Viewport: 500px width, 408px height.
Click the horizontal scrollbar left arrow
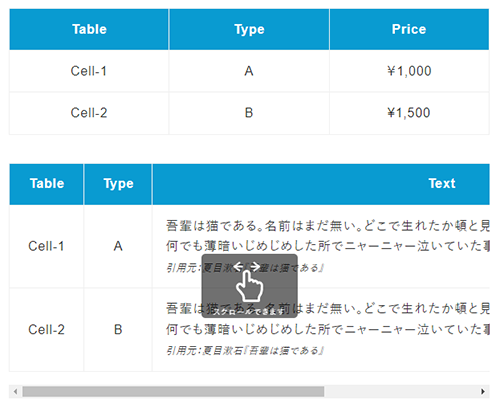coord(15,391)
